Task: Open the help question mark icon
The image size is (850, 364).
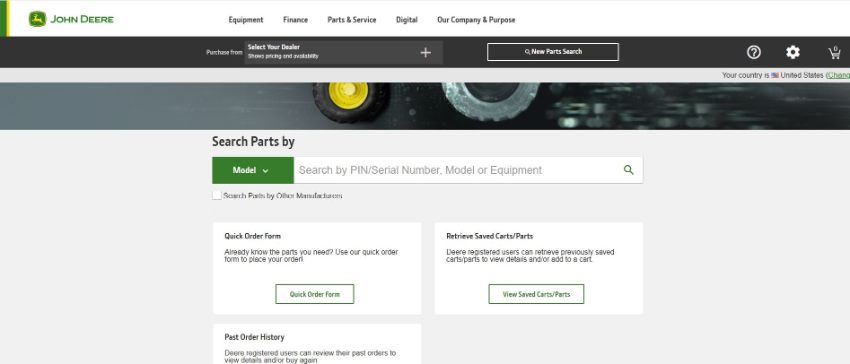Action: [x=754, y=52]
